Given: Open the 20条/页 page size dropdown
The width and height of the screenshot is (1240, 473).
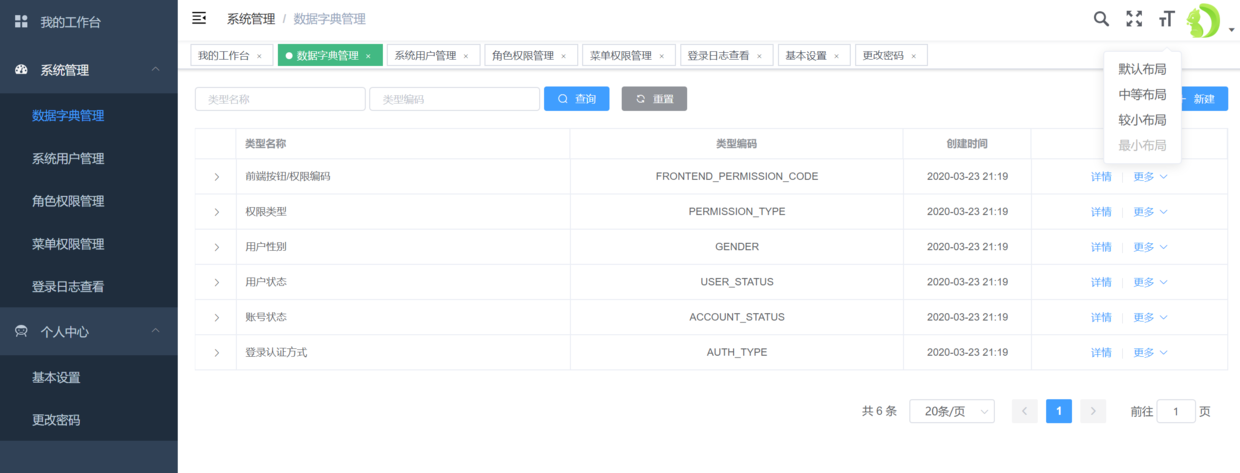Looking at the screenshot, I should coord(952,411).
